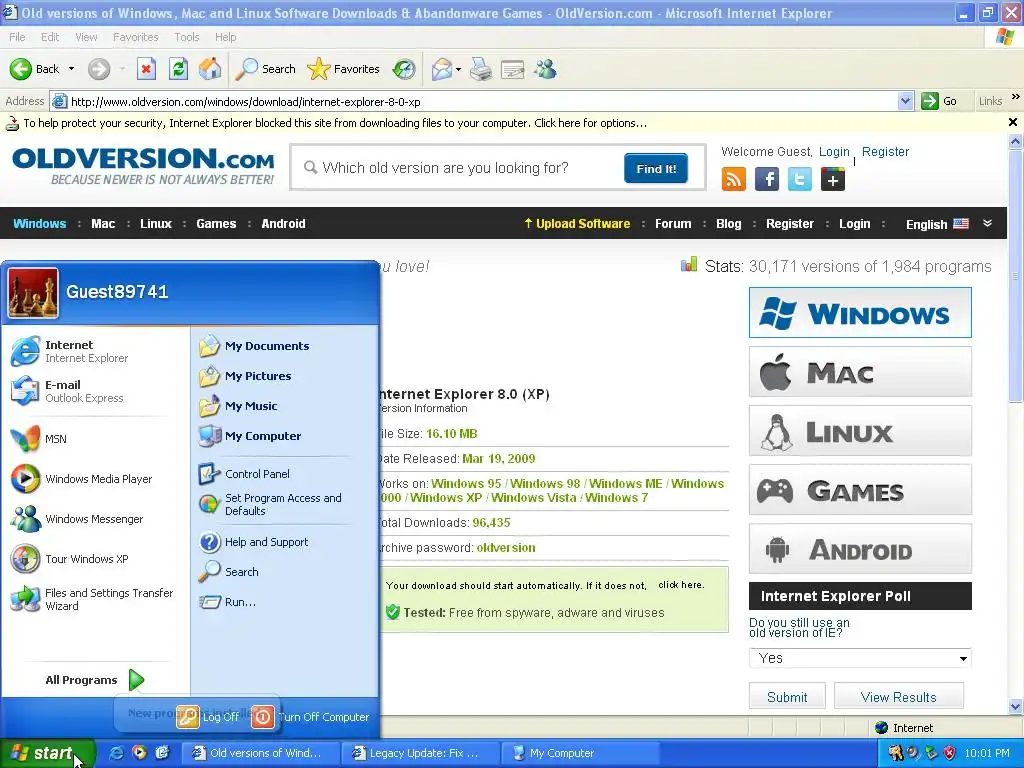Select the Linux category banner
The image size is (1024, 768).
[860, 431]
